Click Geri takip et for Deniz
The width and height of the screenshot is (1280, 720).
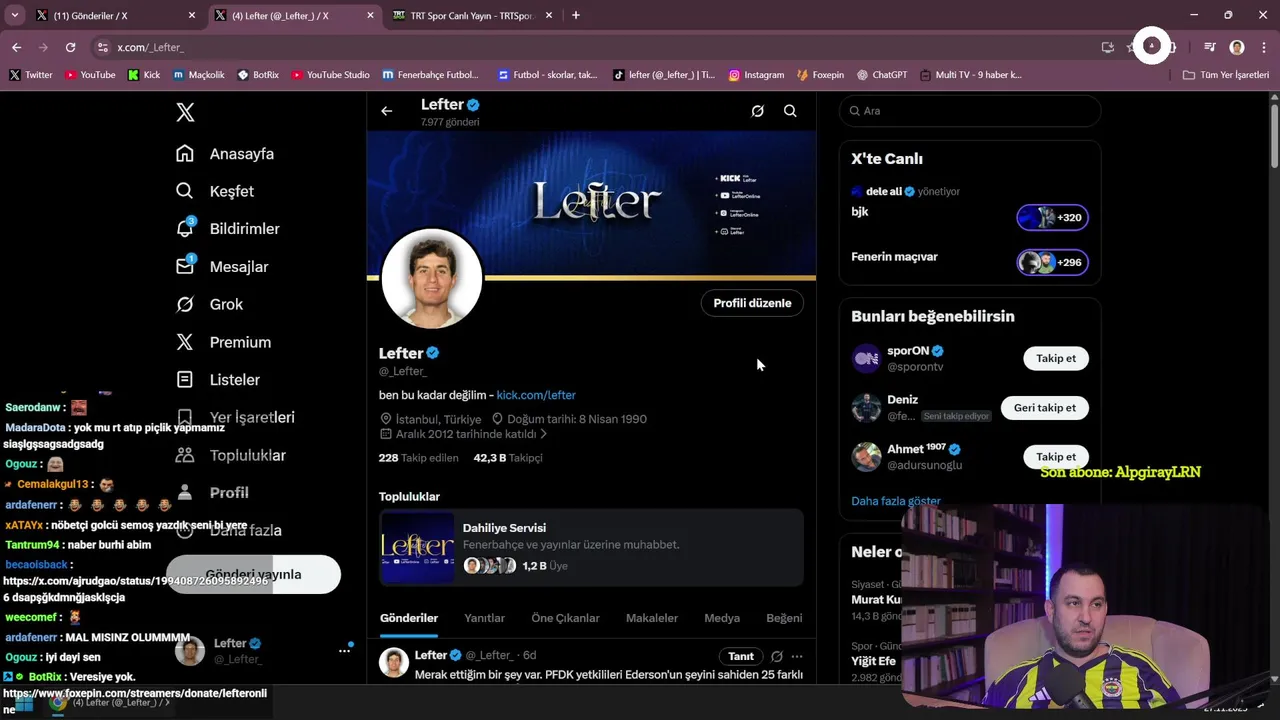pyautogui.click(x=1045, y=407)
